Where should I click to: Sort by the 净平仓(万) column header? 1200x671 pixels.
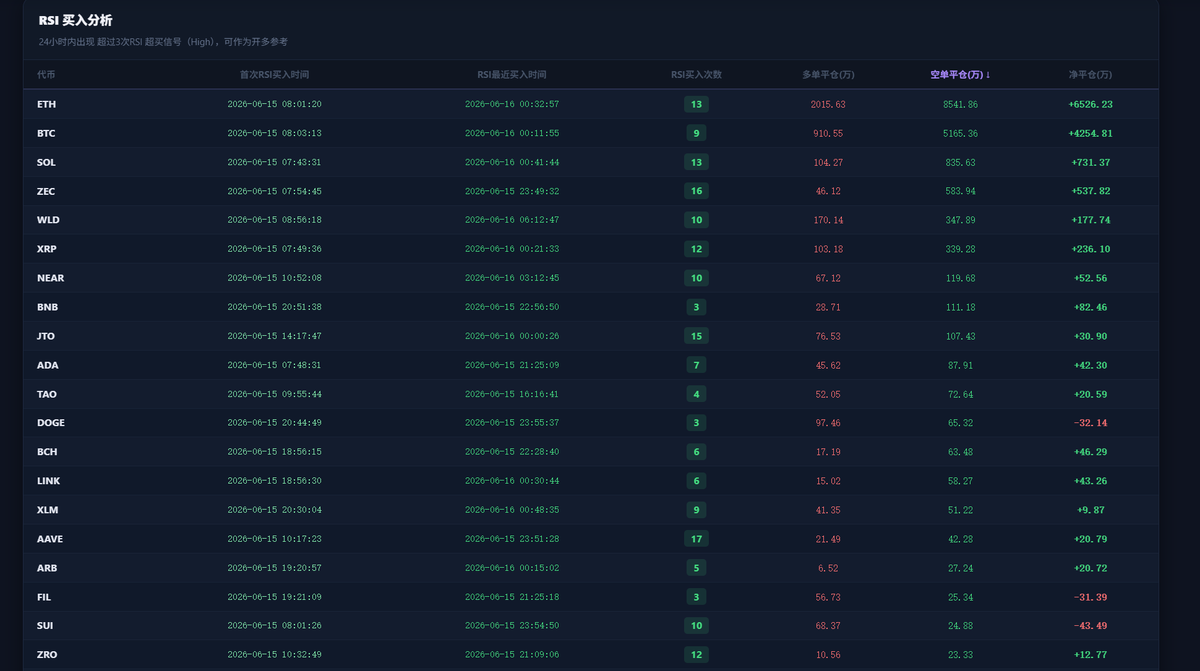[1090, 75]
